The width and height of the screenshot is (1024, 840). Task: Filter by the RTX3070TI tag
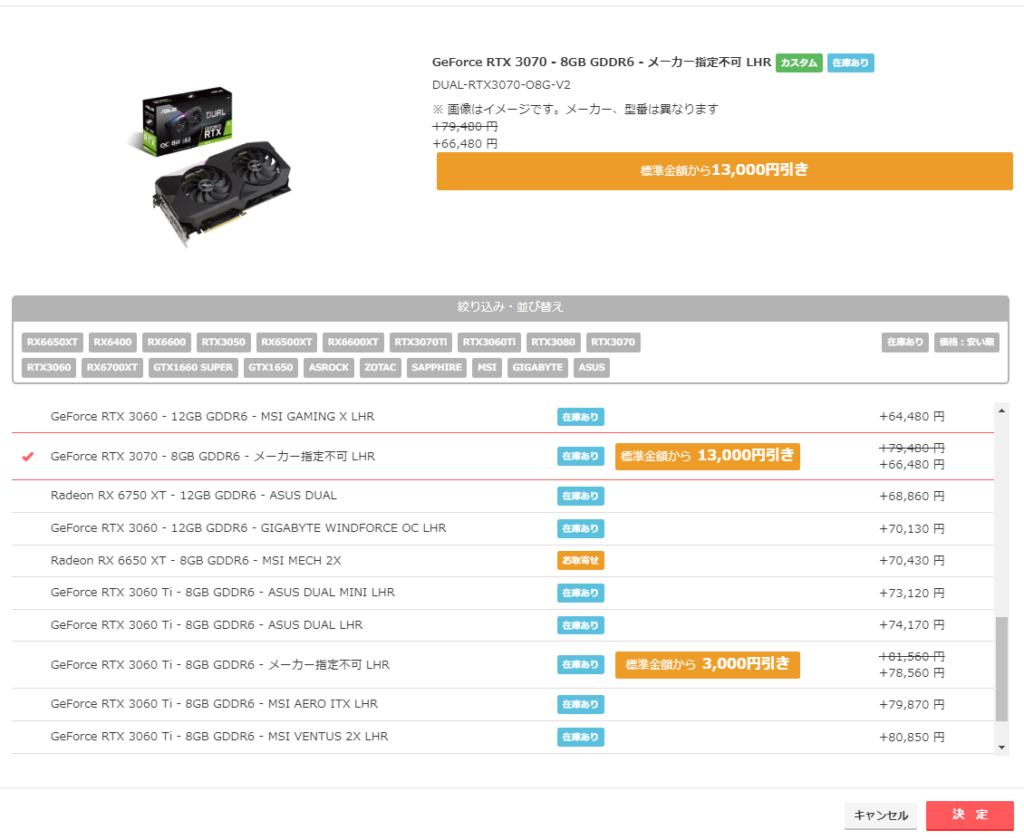[421, 342]
